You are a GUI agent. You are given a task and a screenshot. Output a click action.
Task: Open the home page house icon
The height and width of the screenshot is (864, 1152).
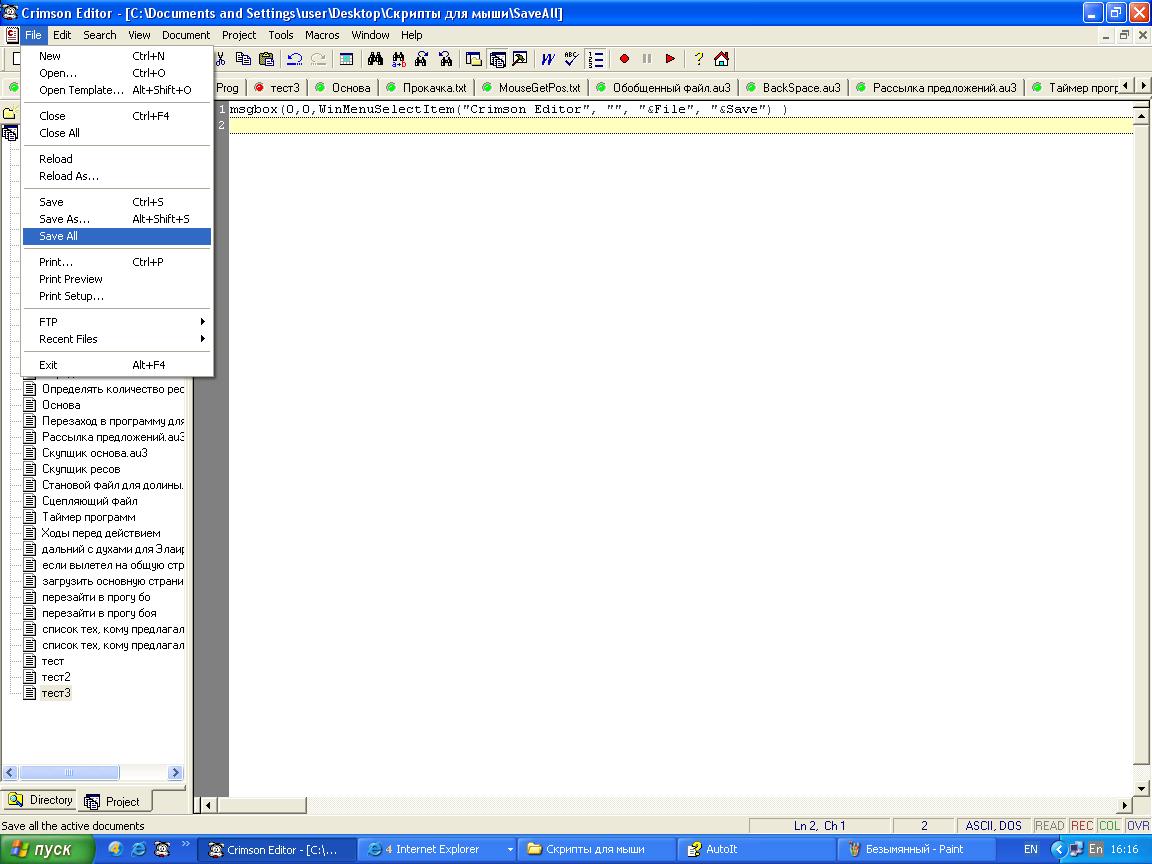[721, 59]
